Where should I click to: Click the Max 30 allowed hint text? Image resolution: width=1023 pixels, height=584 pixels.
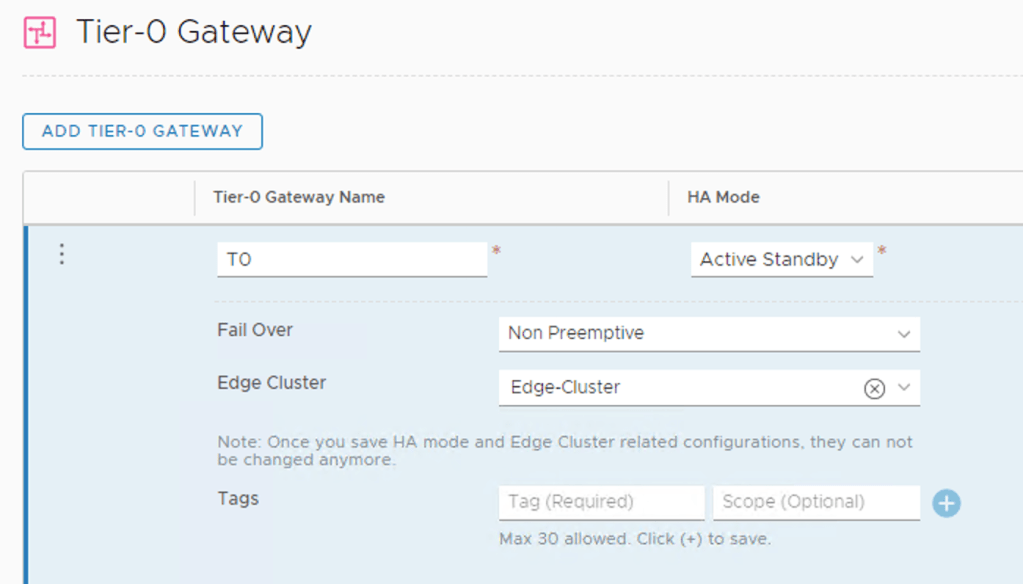pos(634,539)
